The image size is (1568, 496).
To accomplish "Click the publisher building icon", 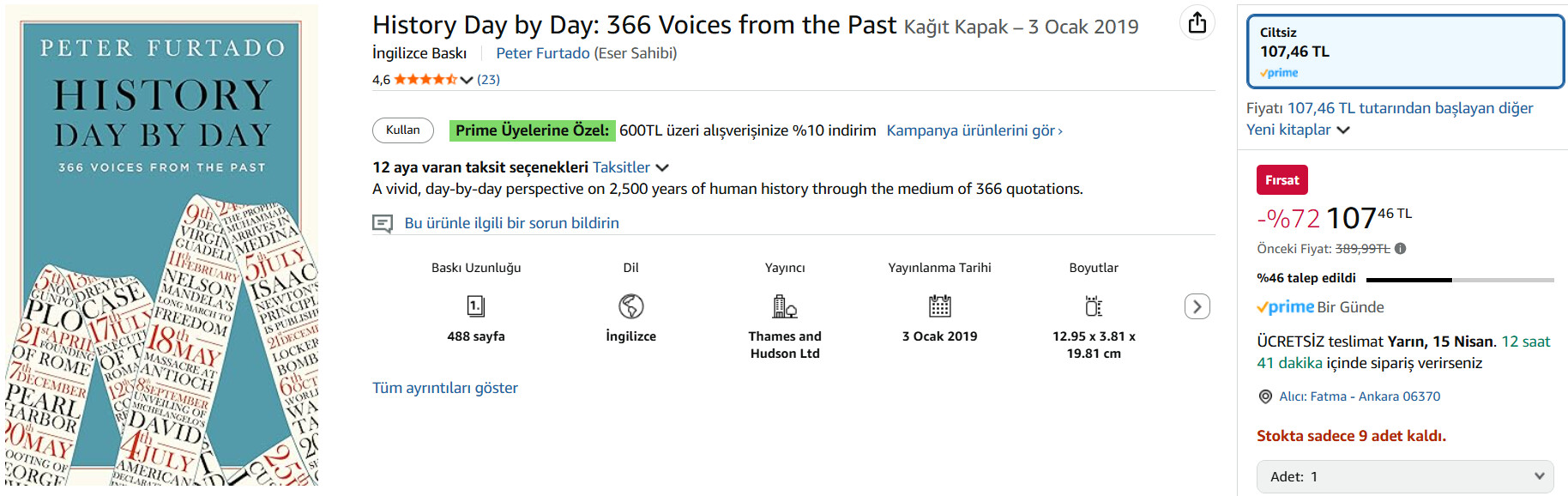I will coord(785,306).
